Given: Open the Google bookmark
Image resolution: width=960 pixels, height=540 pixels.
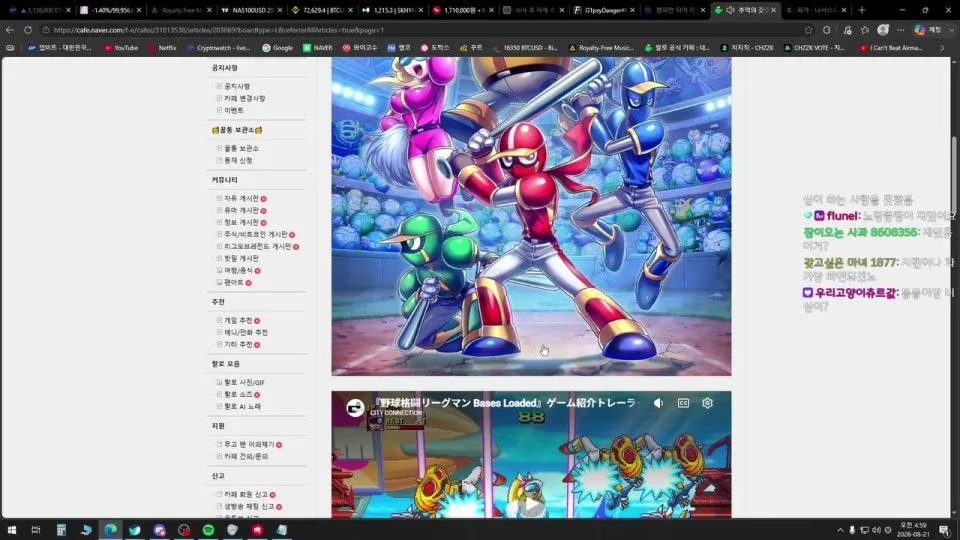Looking at the screenshot, I should pyautogui.click(x=277, y=47).
